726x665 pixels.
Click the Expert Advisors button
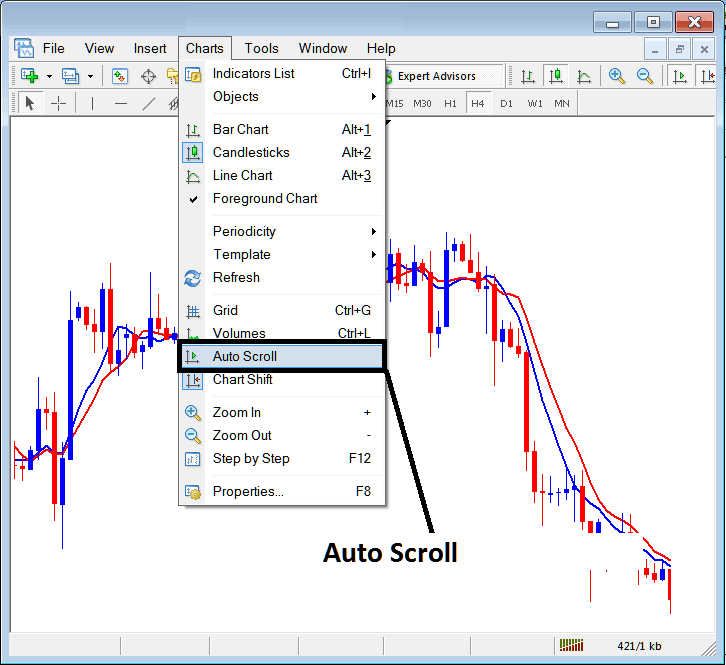pyautogui.click(x=436, y=76)
